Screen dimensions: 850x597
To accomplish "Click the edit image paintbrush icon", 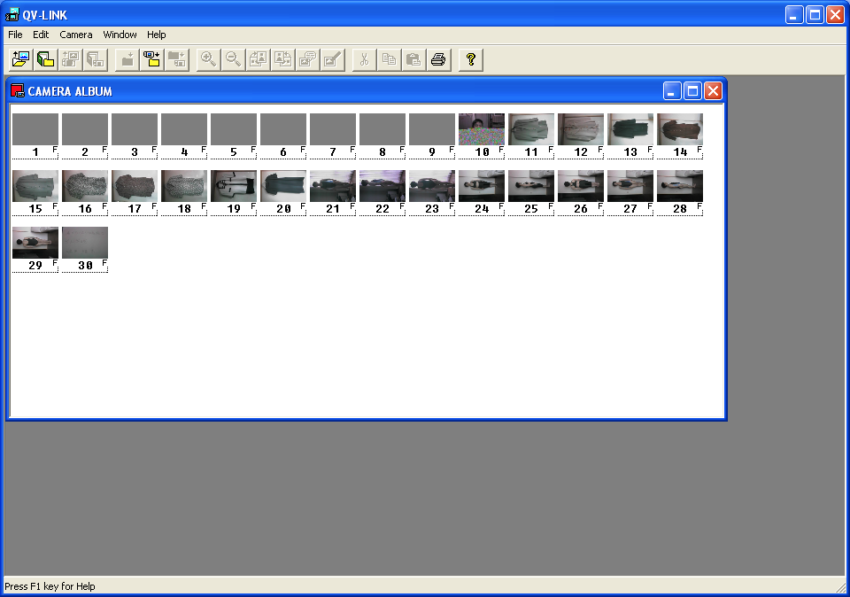I will pos(333,59).
